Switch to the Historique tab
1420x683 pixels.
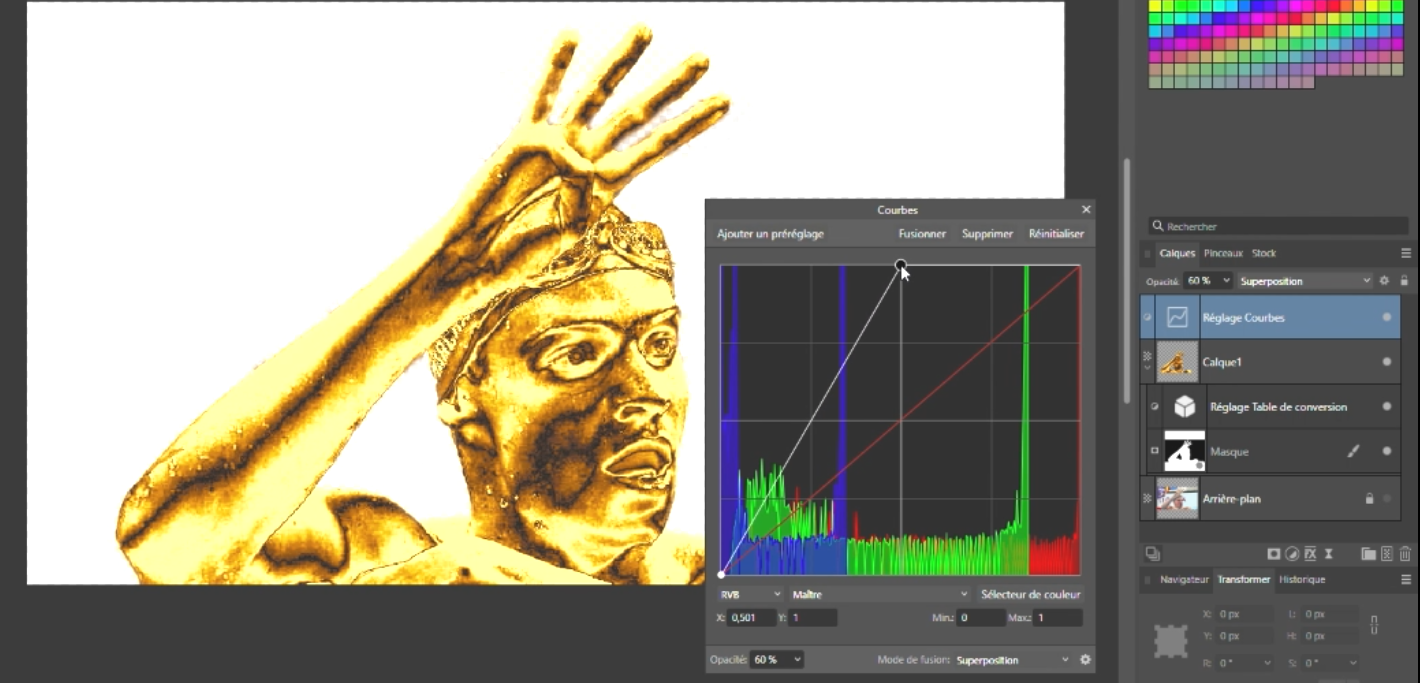[1302, 580]
